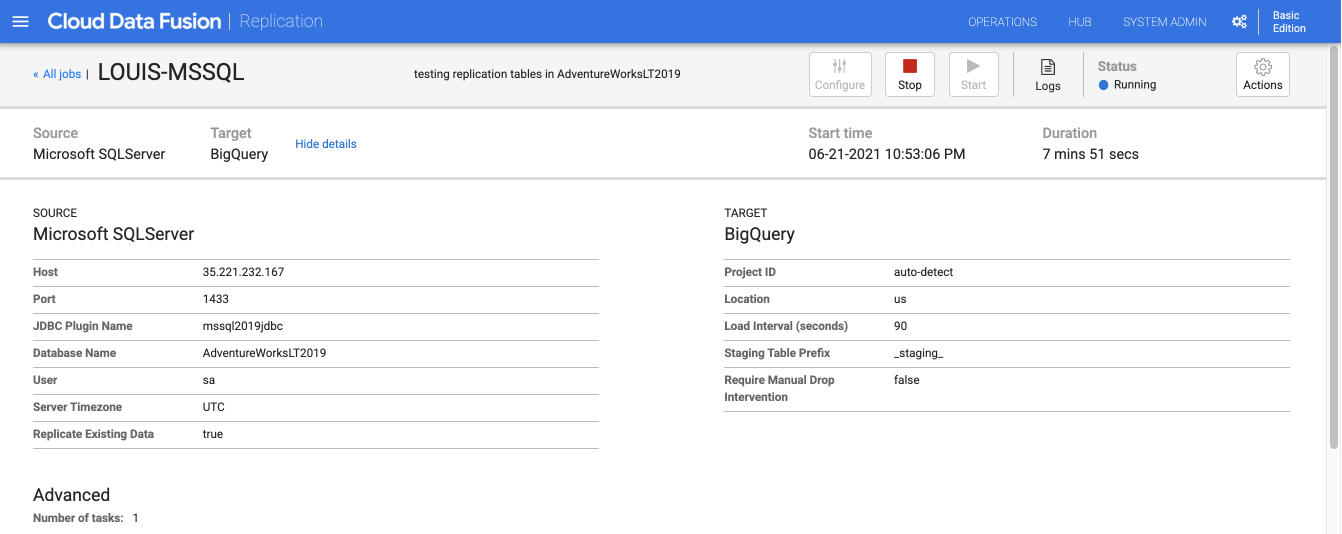Click the Hide details link
1342x534 pixels.
pos(326,144)
